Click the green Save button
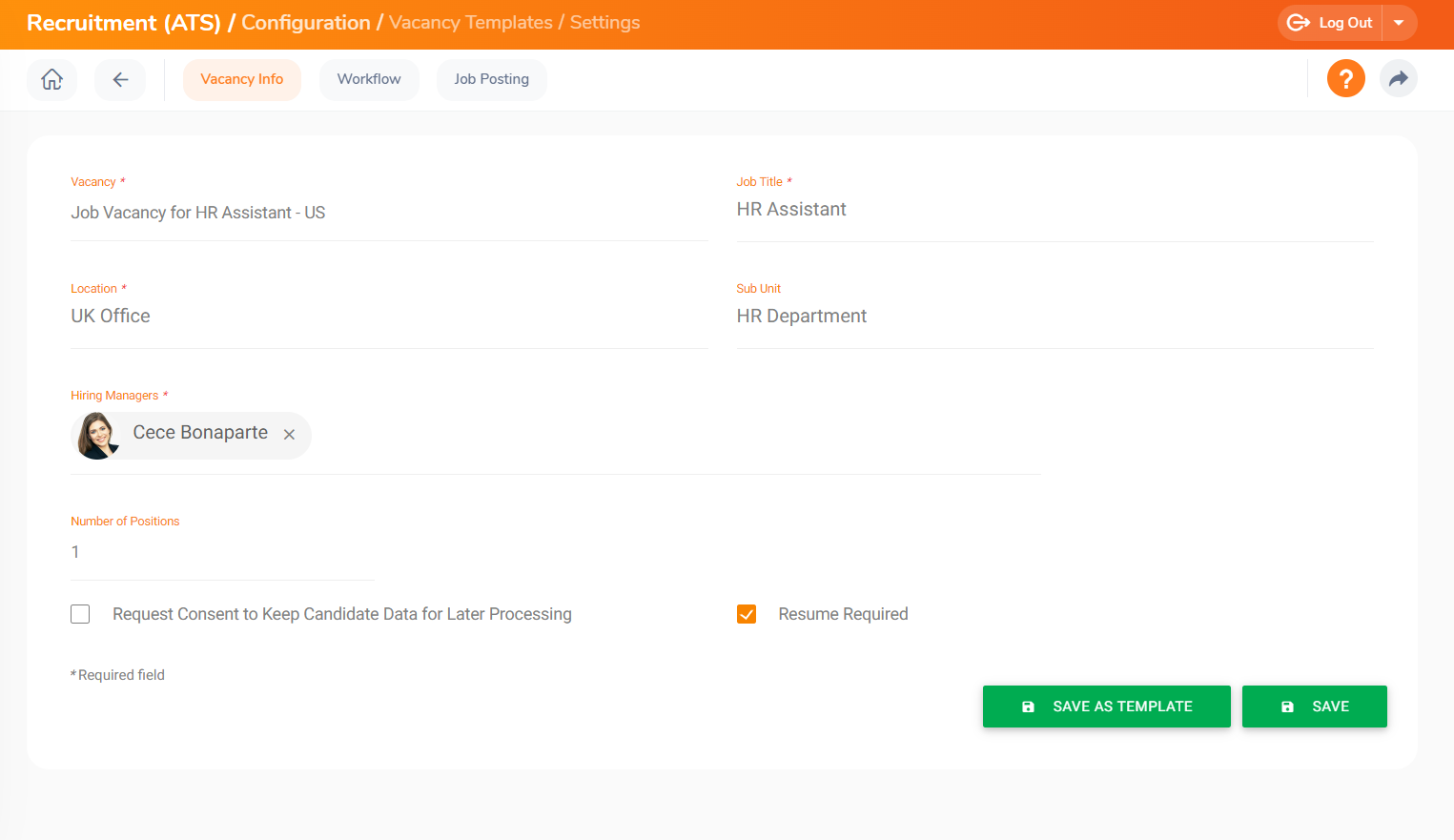This screenshot has height=840, width=1454. point(1314,707)
